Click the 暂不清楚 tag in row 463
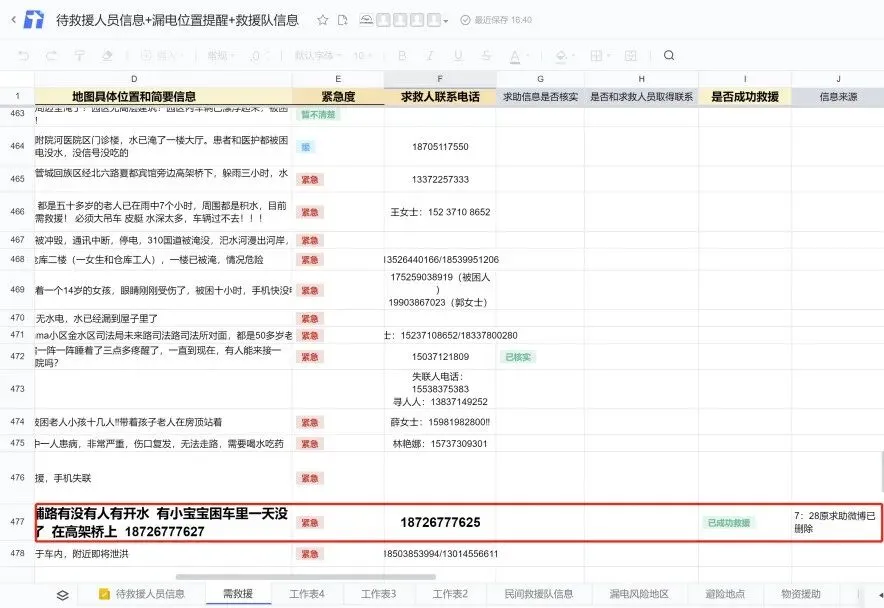This screenshot has width=884, height=608. point(318,114)
